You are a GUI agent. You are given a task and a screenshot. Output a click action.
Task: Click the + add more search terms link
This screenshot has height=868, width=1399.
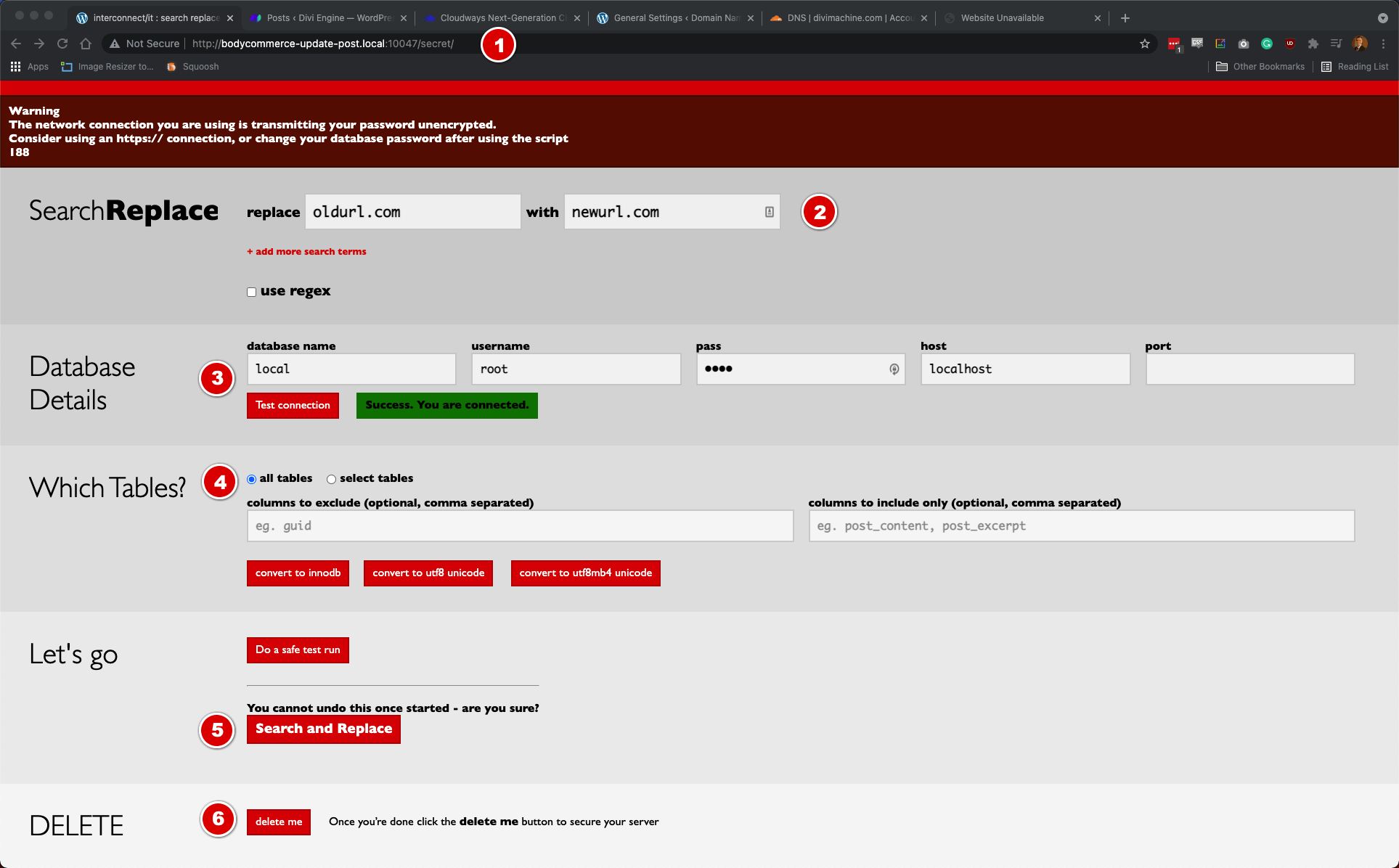coord(306,251)
